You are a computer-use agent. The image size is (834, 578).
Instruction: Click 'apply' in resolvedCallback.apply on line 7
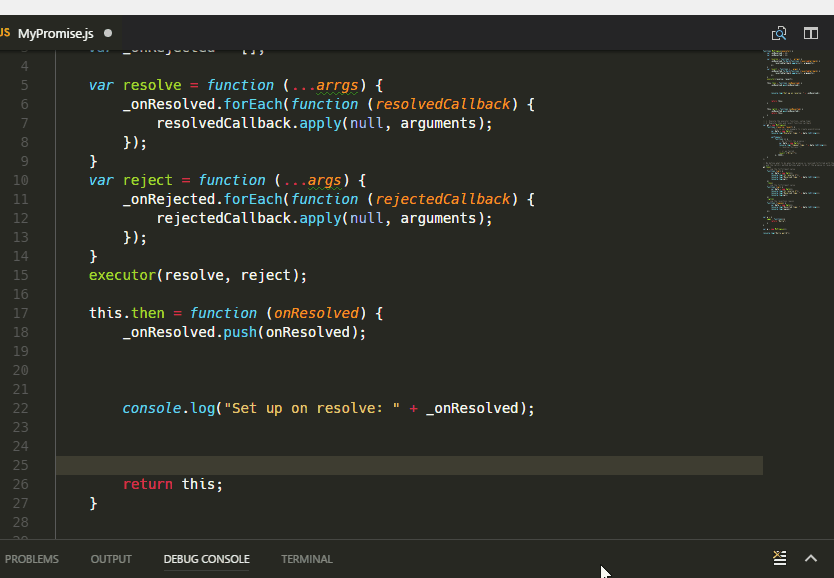pos(320,123)
